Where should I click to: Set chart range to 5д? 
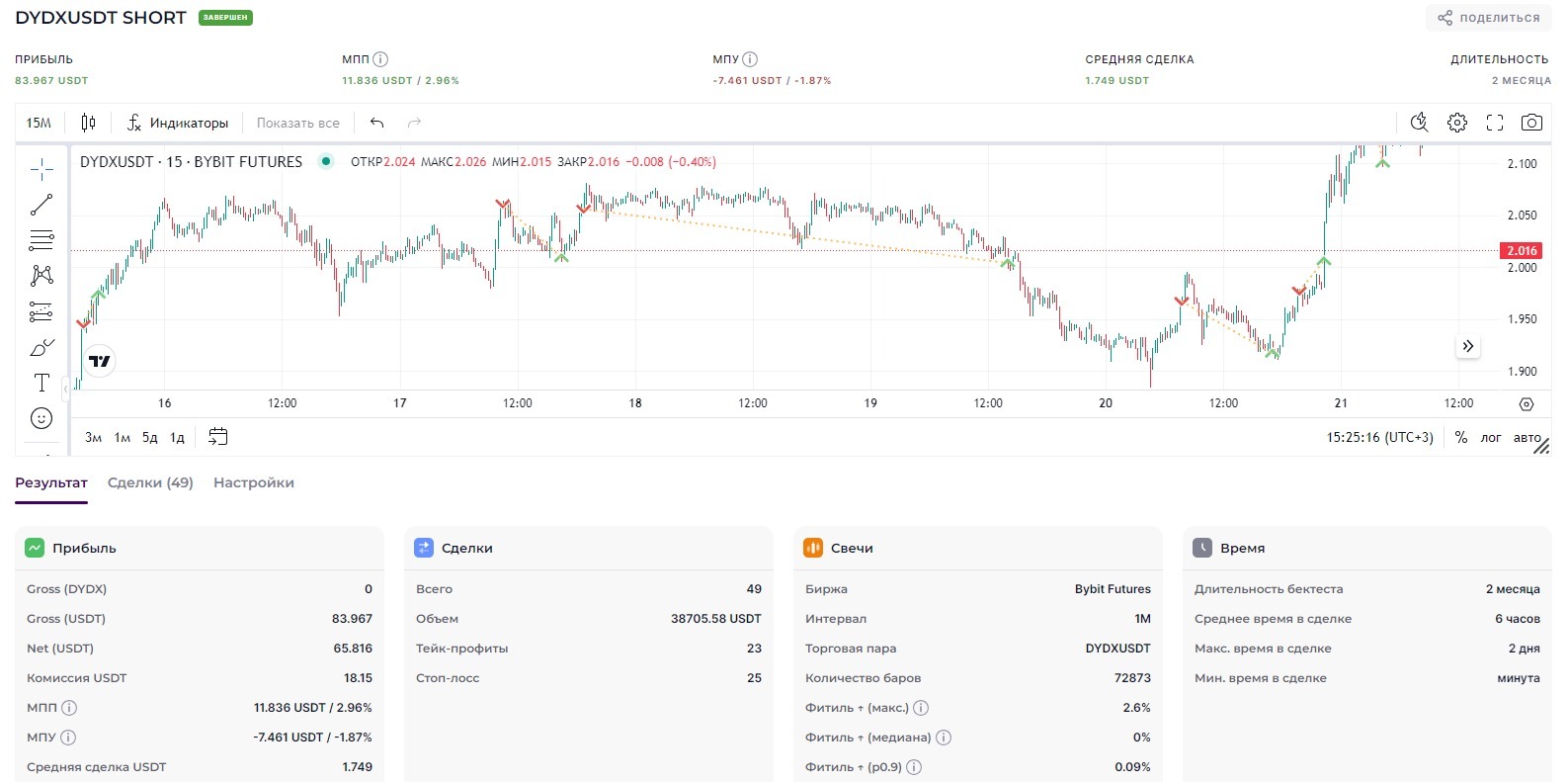149,437
